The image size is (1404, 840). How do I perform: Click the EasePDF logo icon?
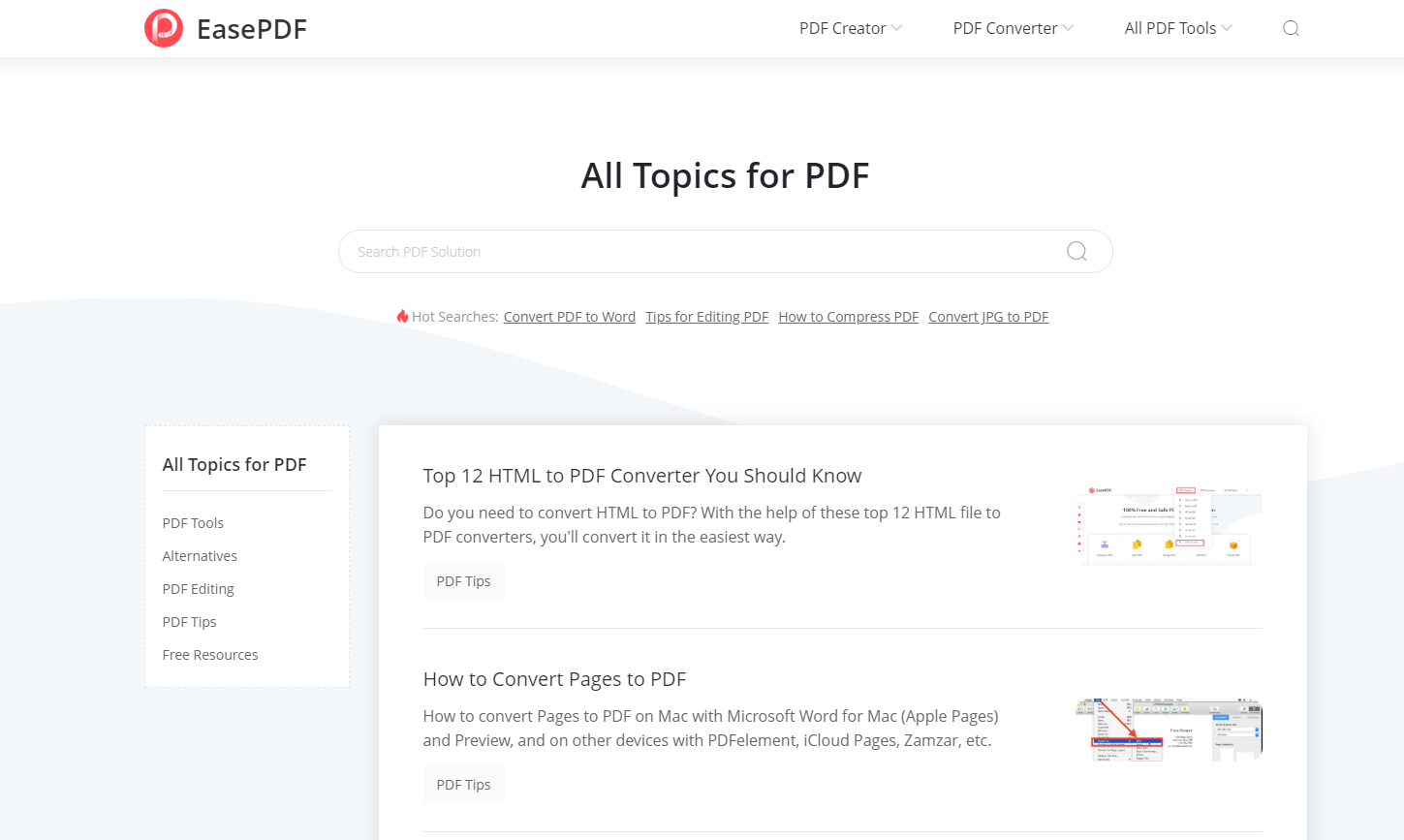164,28
